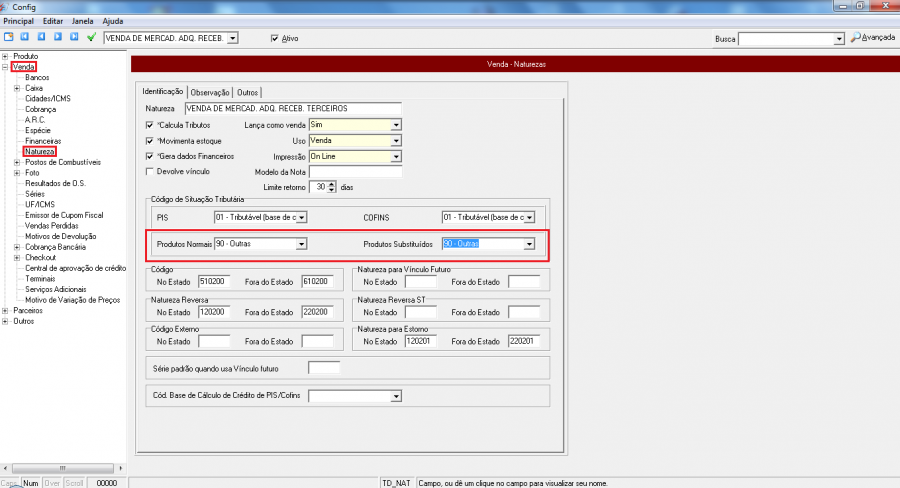Jump to the last record
Image resolution: width=900 pixels, height=488 pixels.
point(73,38)
